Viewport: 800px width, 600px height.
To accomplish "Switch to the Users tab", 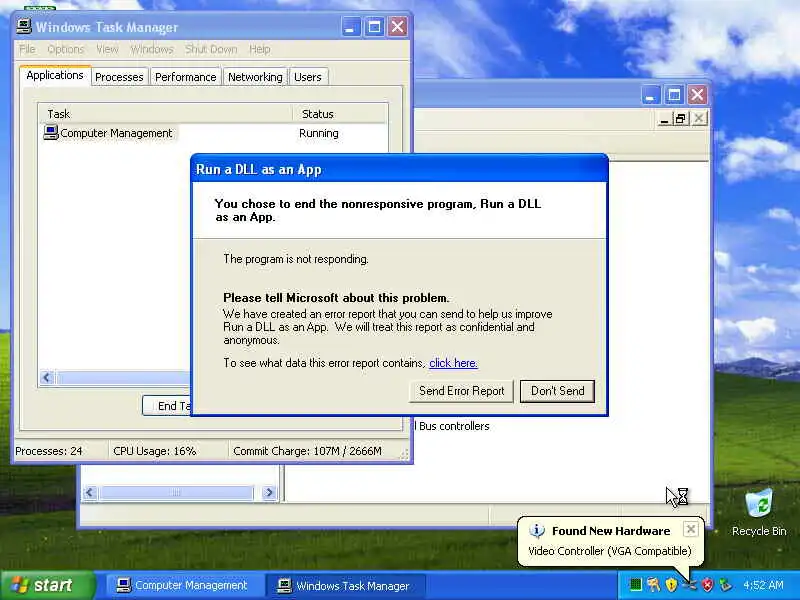I will 308,77.
